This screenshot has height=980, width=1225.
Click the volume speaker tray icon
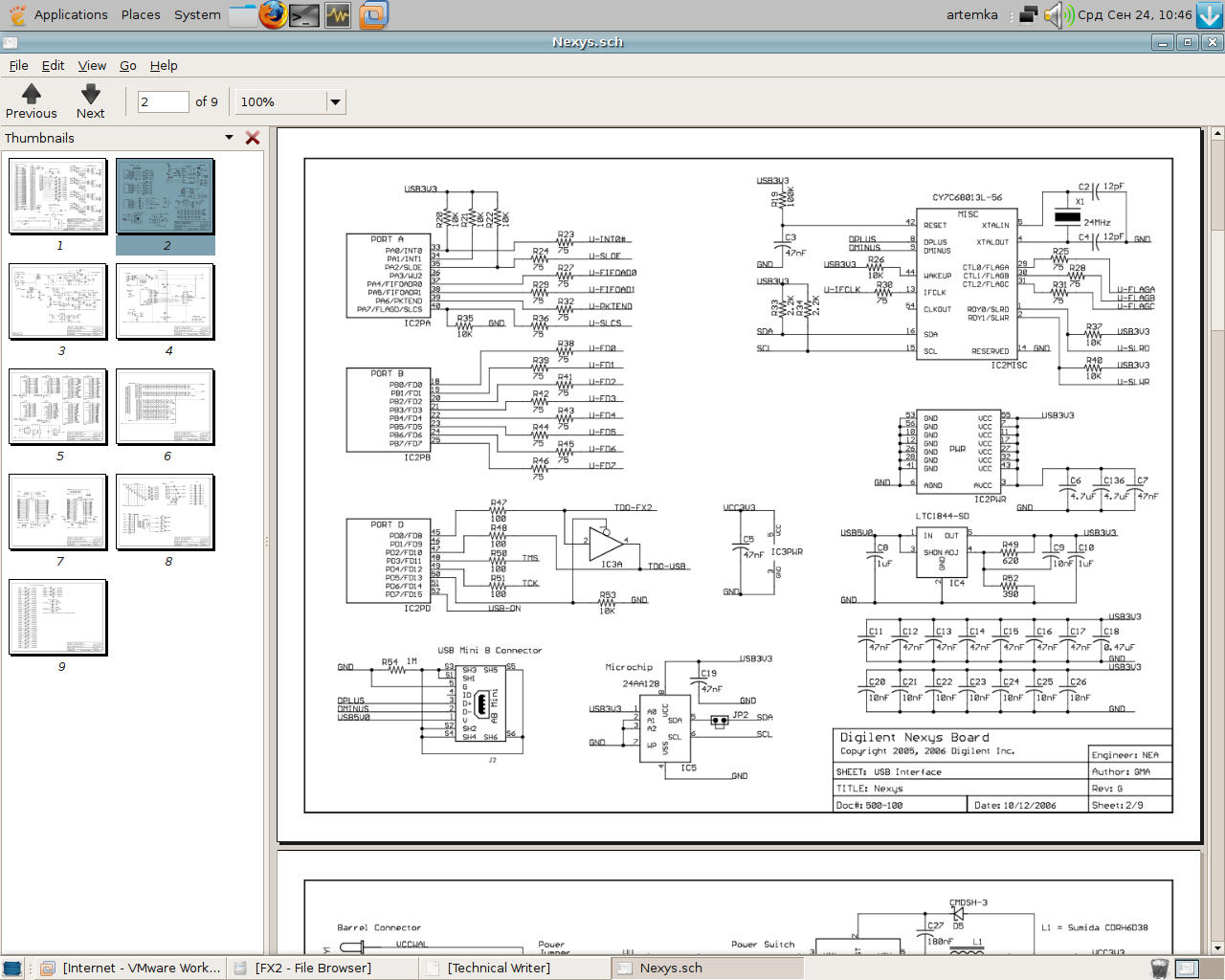(x=1058, y=14)
